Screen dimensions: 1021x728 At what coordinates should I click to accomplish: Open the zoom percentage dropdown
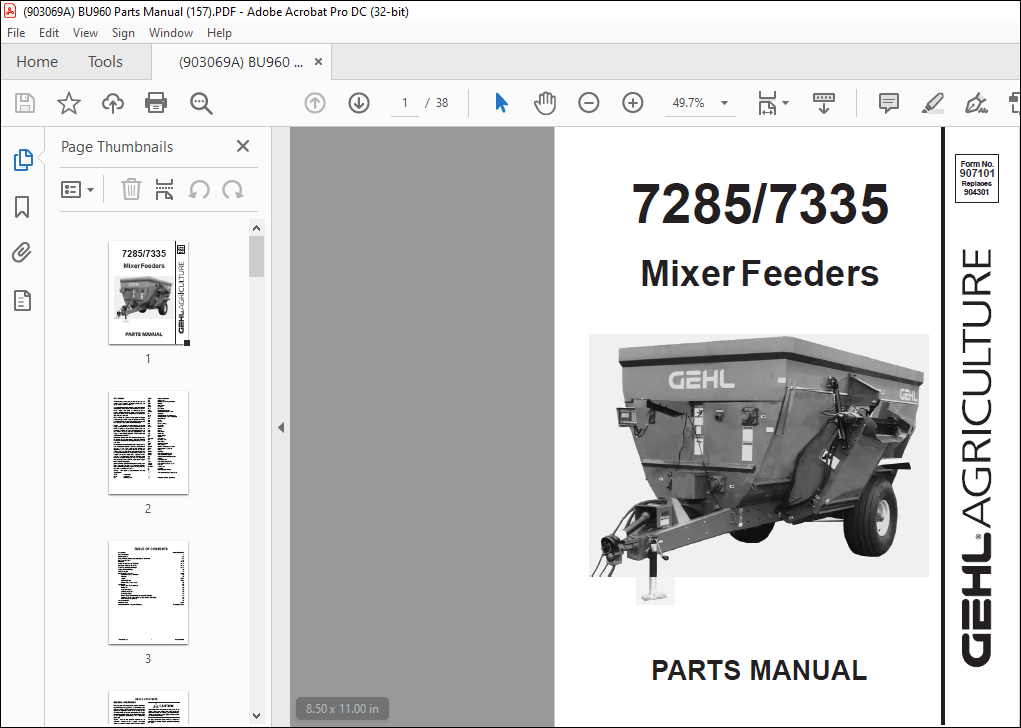pyautogui.click(x=724, y=103)
